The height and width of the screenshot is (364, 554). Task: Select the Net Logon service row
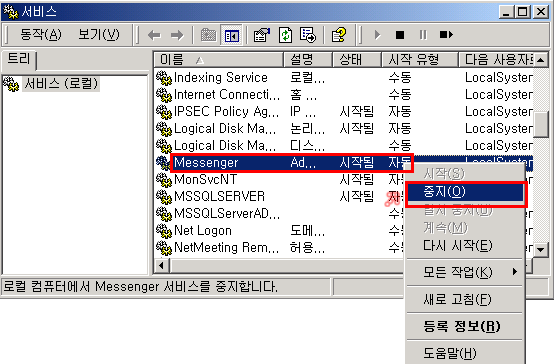tap(279, 230)
